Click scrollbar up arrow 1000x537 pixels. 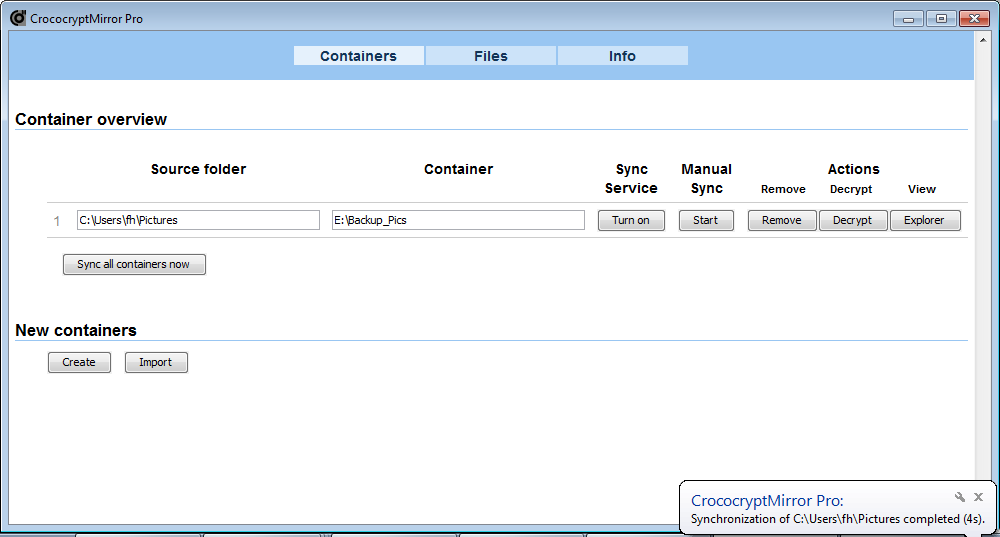coord(983,40)
